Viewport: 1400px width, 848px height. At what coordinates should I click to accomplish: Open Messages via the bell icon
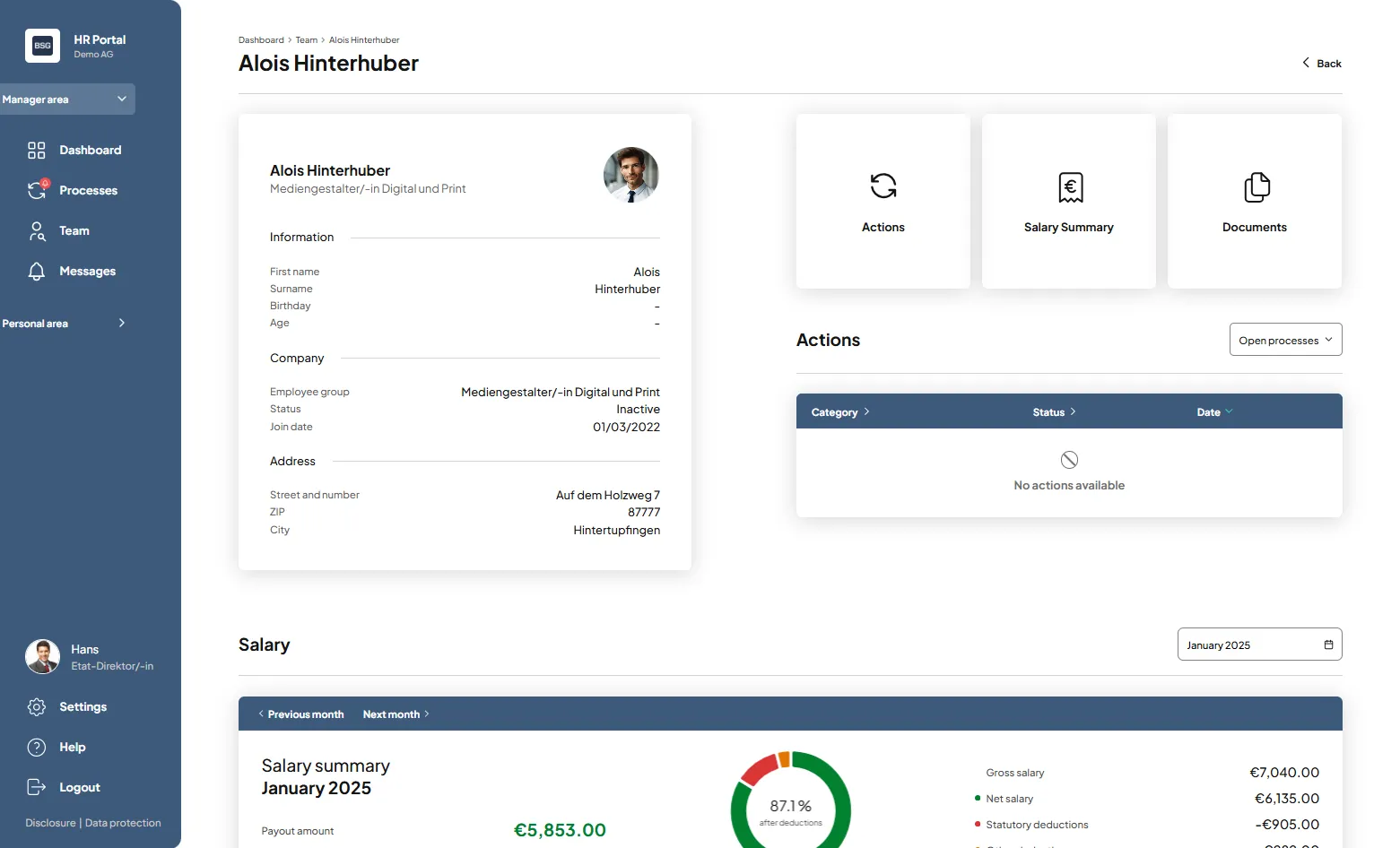[x=37, y=272]
